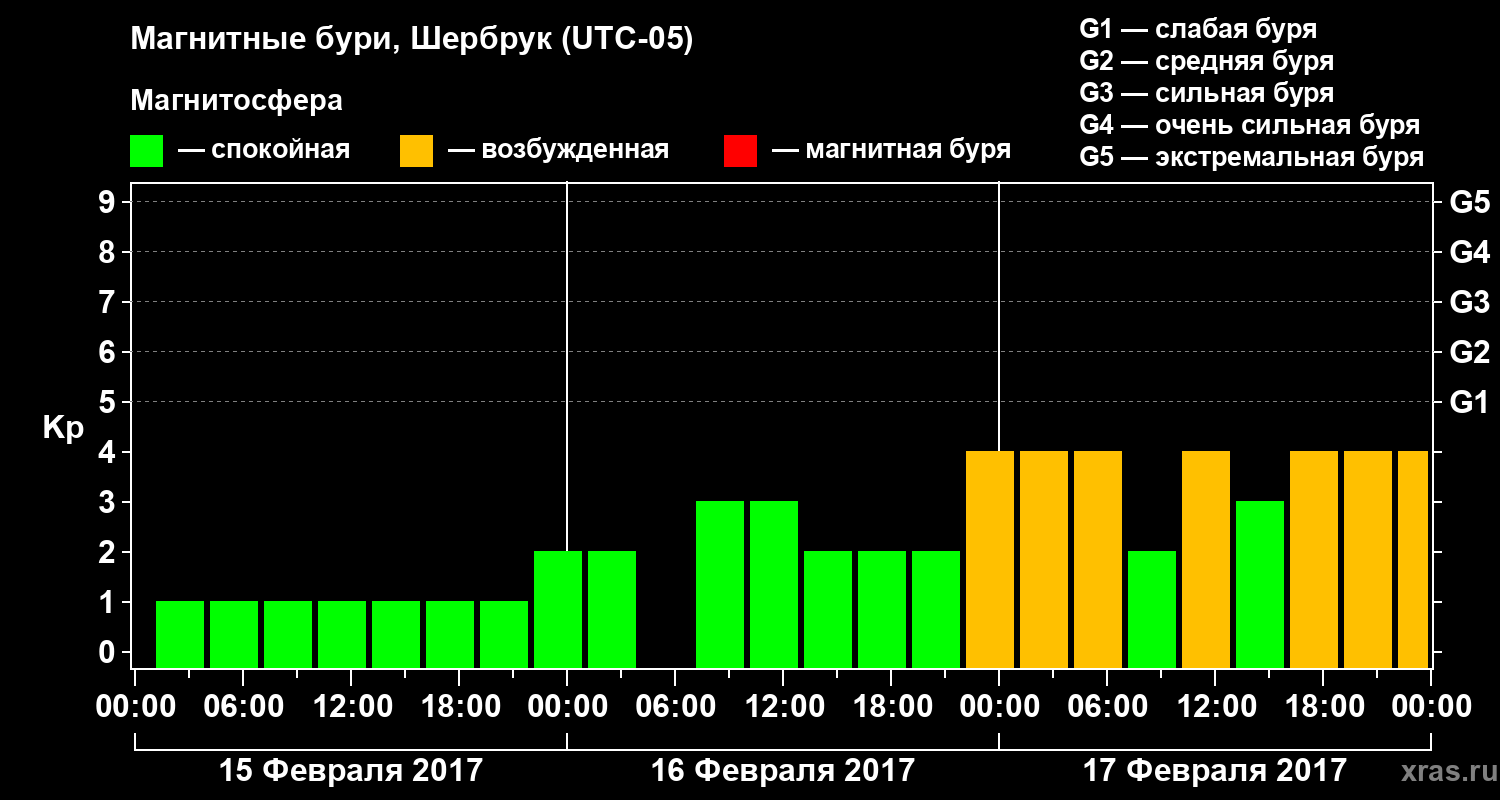The image size is (1500, 800).
Task: Click the '9' tick label on Kp axis
Action: click(x=109, y=202)
